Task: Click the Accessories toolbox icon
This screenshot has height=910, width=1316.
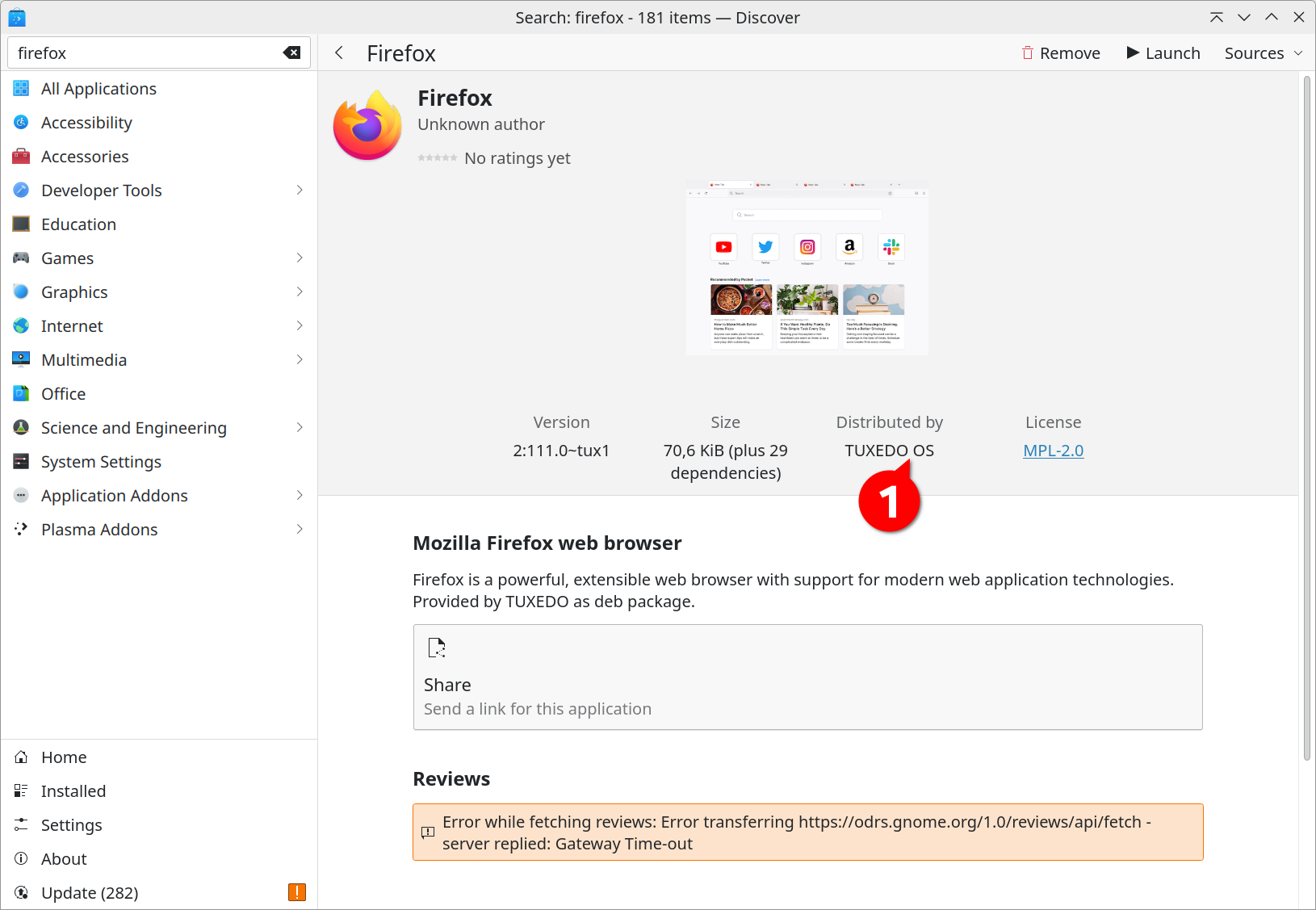Action: pyautogui.click(x=21, y=157)
